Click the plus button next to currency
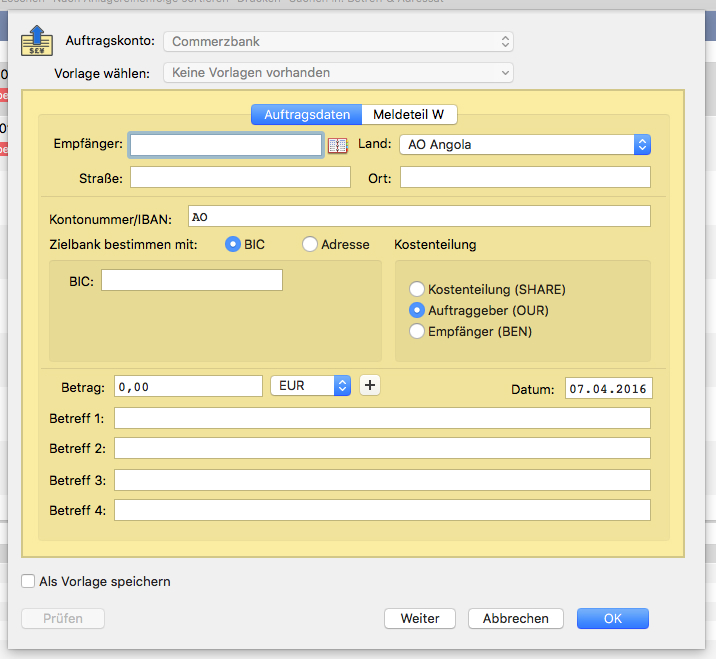Image resolution: width=716 pixels, height=659 pixels. (369, 385)
